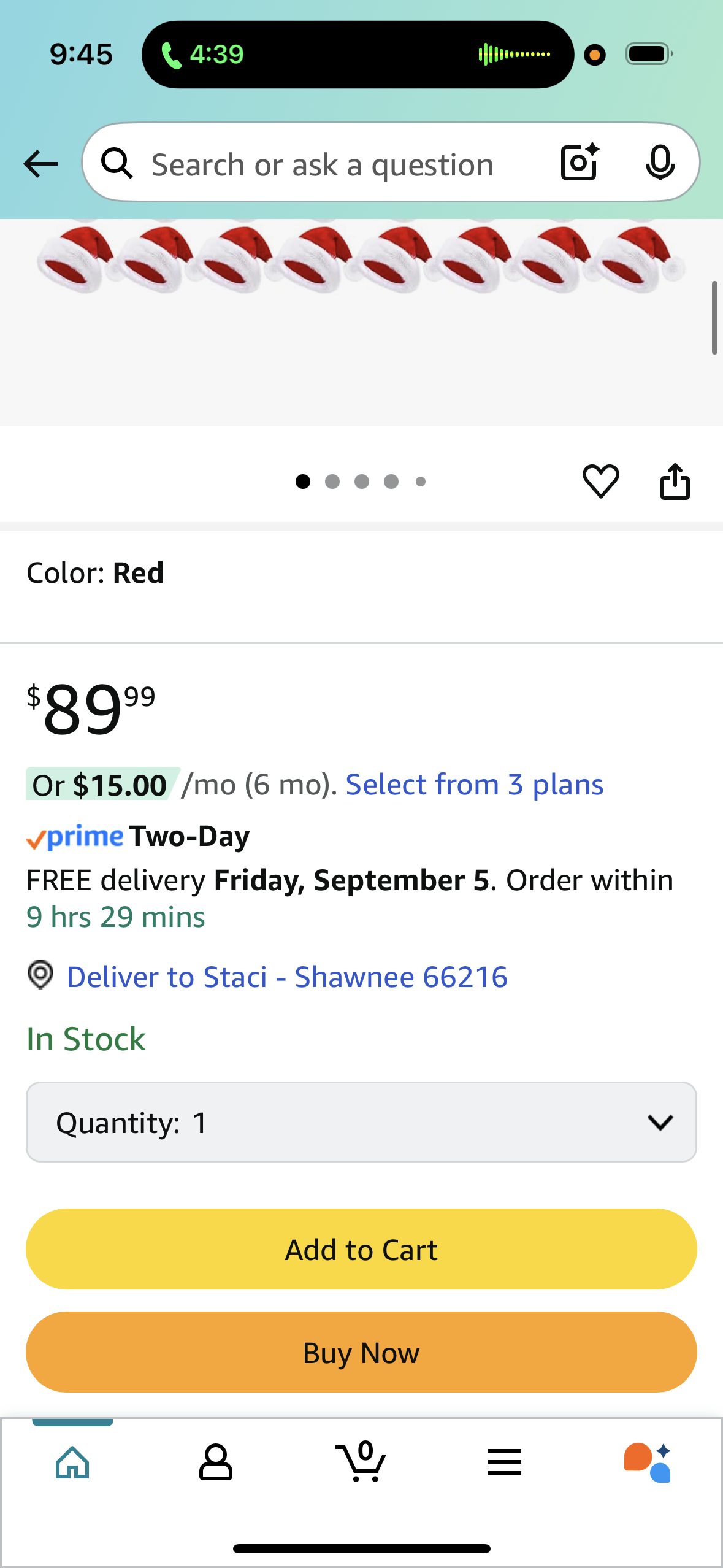
Task: Open the Home tab
Action: 72,1462
